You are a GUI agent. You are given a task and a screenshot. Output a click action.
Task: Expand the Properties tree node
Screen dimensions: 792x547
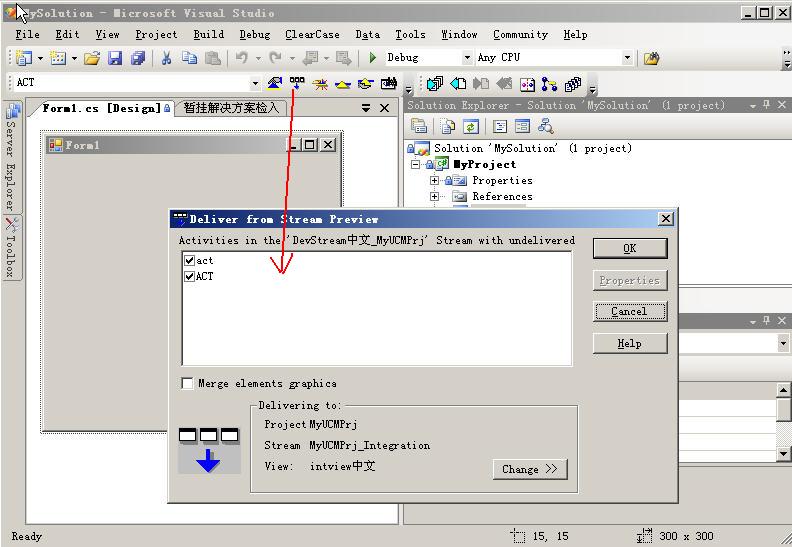tap(434, 180)
